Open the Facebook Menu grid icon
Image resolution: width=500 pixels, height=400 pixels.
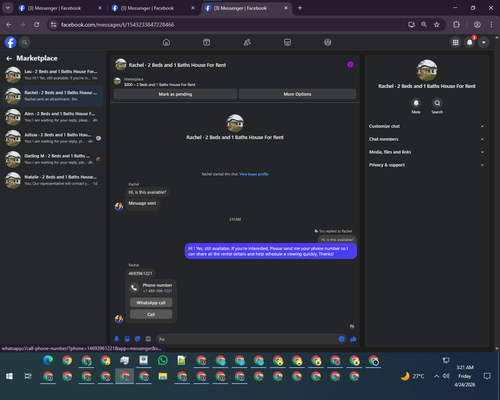(x=455, y=42)
